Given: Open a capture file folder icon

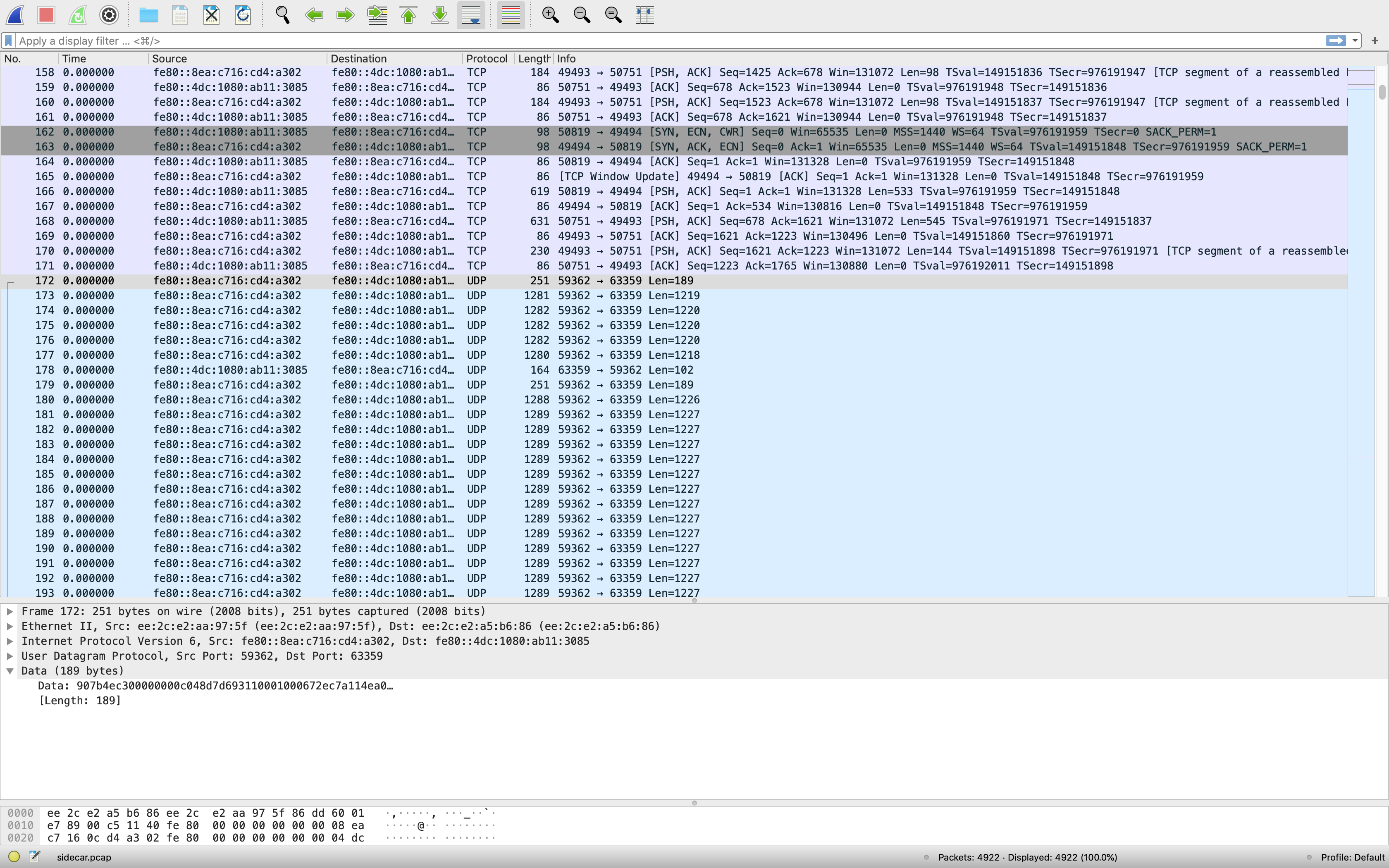Looking at the screenshot, I should [149, 15].
